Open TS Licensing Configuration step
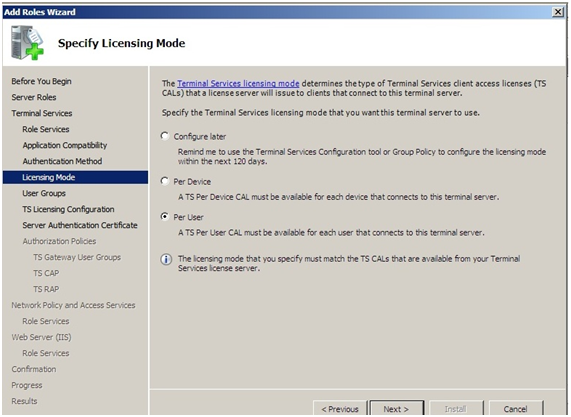571x417 pixels. pos(68,209)
